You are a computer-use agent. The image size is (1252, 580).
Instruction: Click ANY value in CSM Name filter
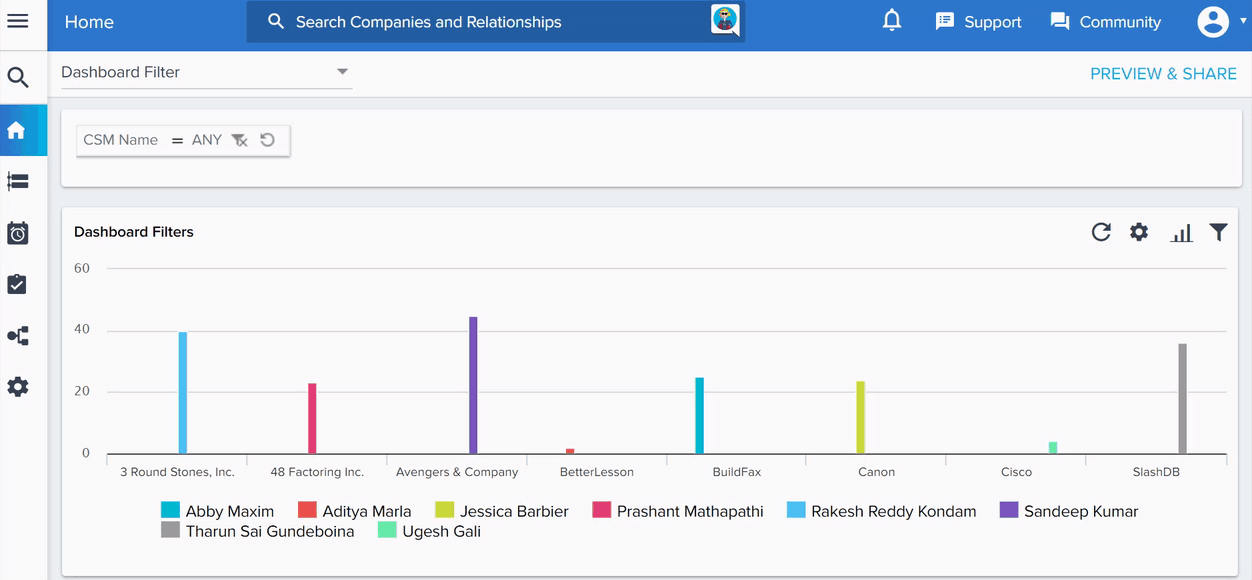click(207, 140)
